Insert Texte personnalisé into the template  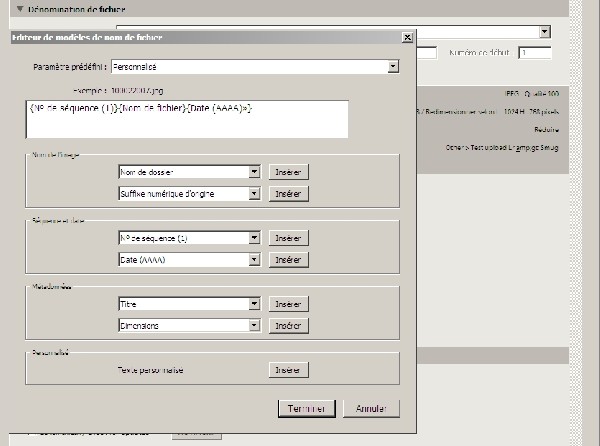click(x=288, y=370)
